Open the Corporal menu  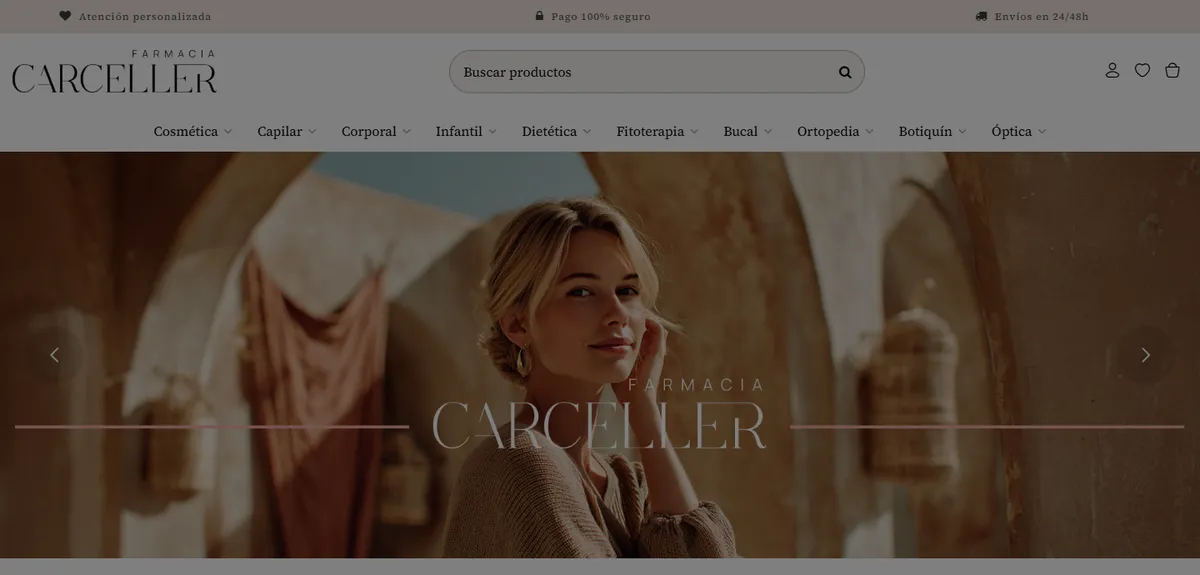(x=369, y=131)
